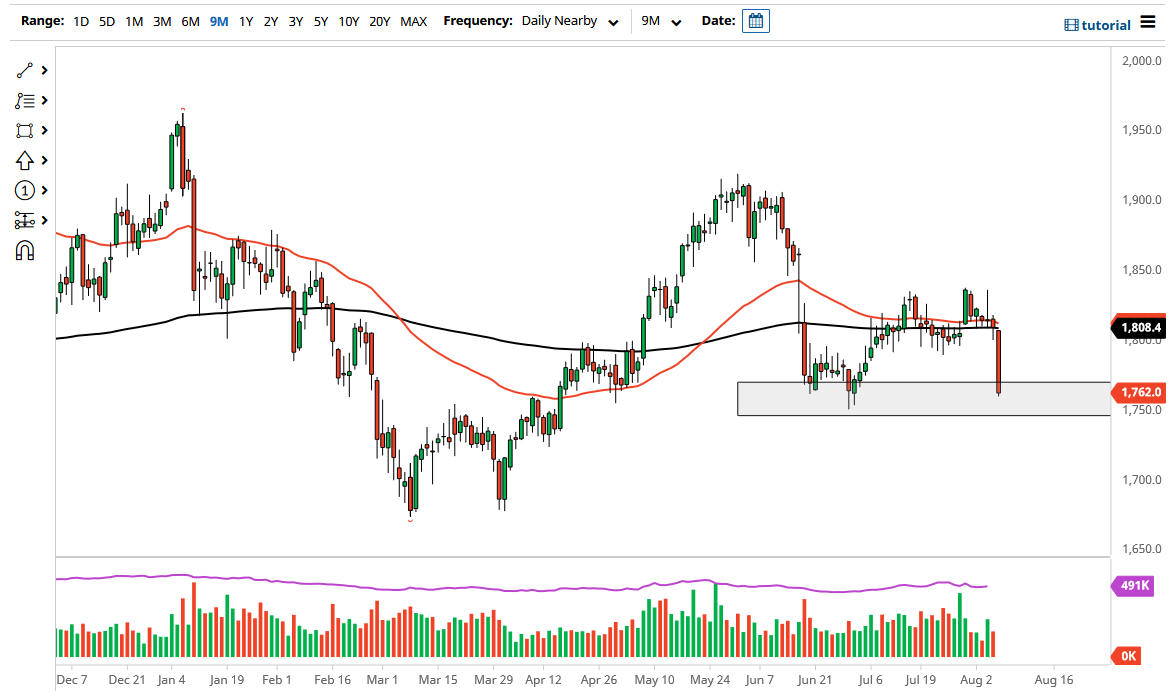Screen dimensions: 1175x696
Task: Set range to 6M
Action: 190,22
